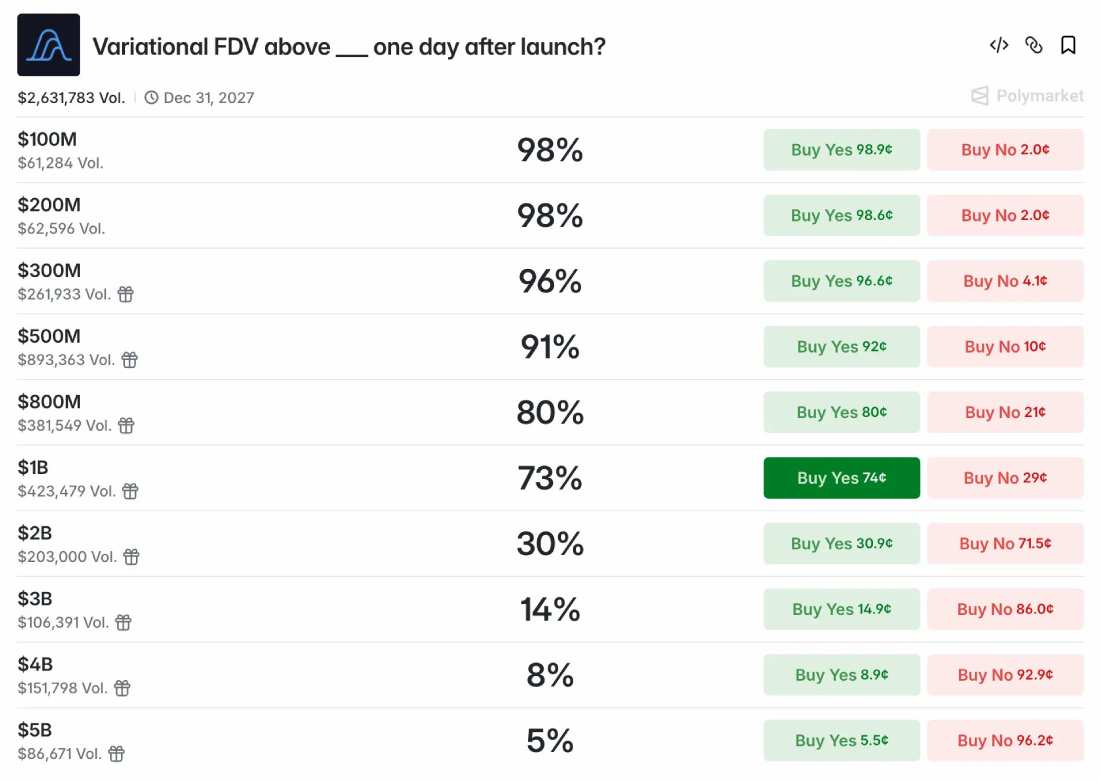Click the Polymarket logo link
Viewport: 1100px width, 782px height.
tap(1028, 96)
